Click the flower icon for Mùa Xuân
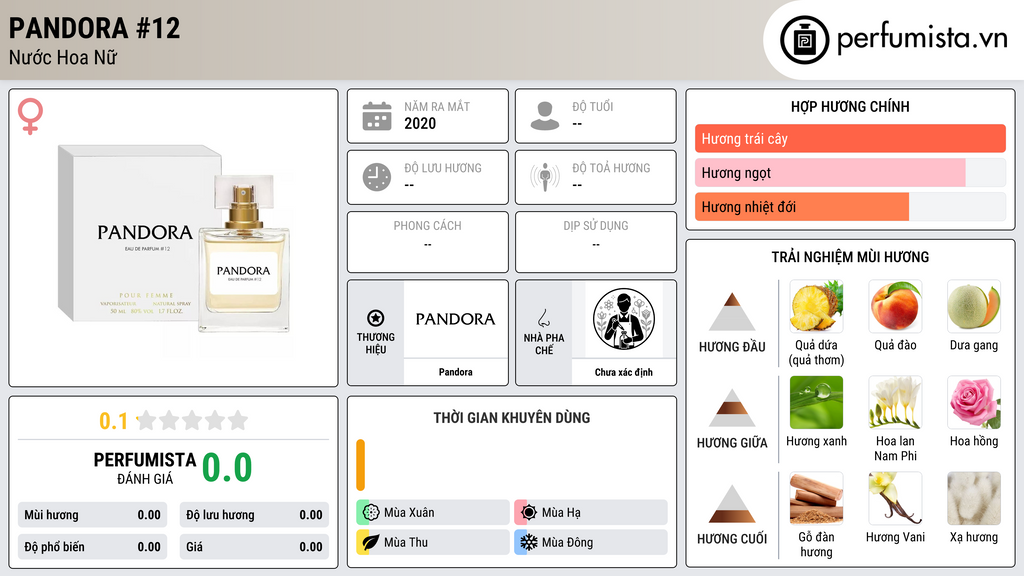 pos(371,513)
